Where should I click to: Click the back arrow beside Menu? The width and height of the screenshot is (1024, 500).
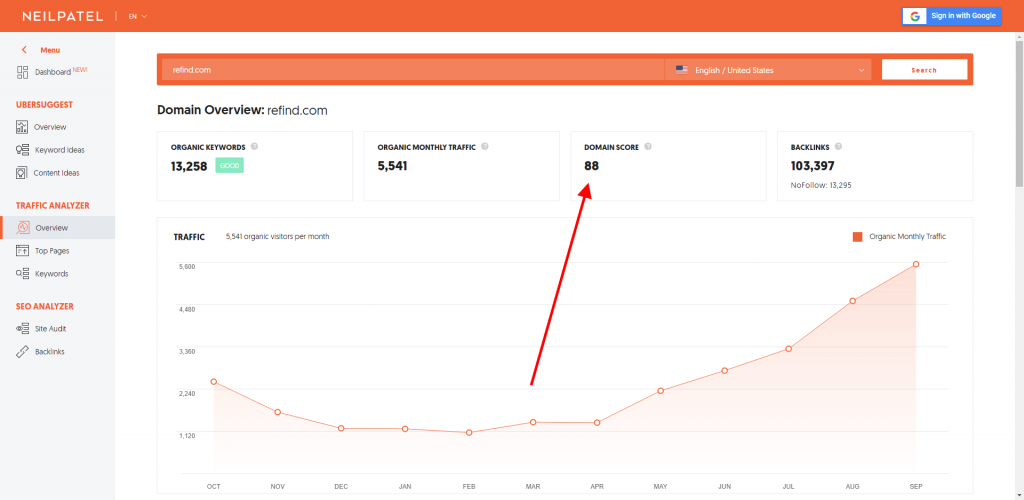click(24, 50)
